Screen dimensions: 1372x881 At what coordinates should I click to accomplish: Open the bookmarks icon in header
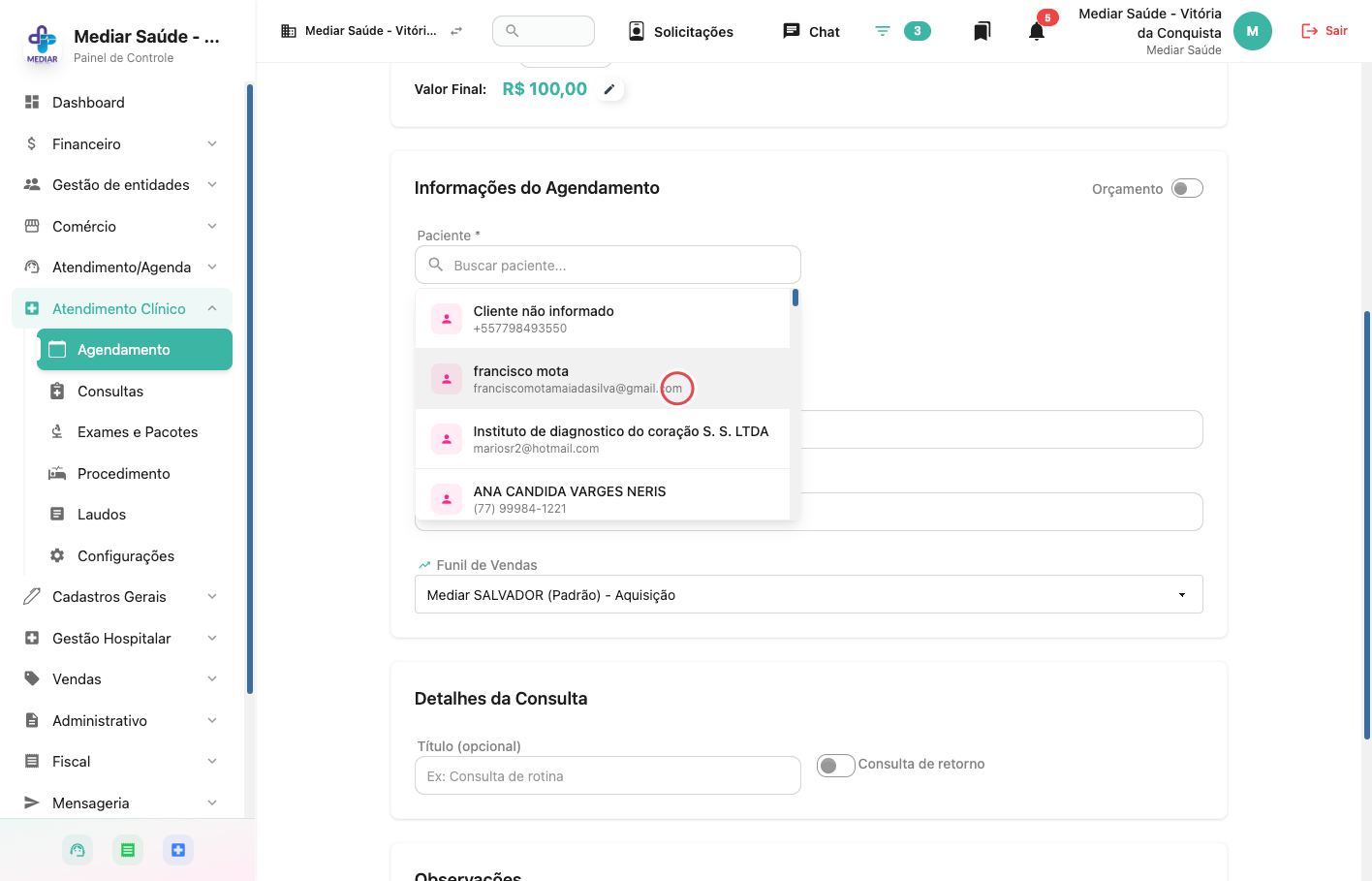pyautogui.click(x=982, y=31)
